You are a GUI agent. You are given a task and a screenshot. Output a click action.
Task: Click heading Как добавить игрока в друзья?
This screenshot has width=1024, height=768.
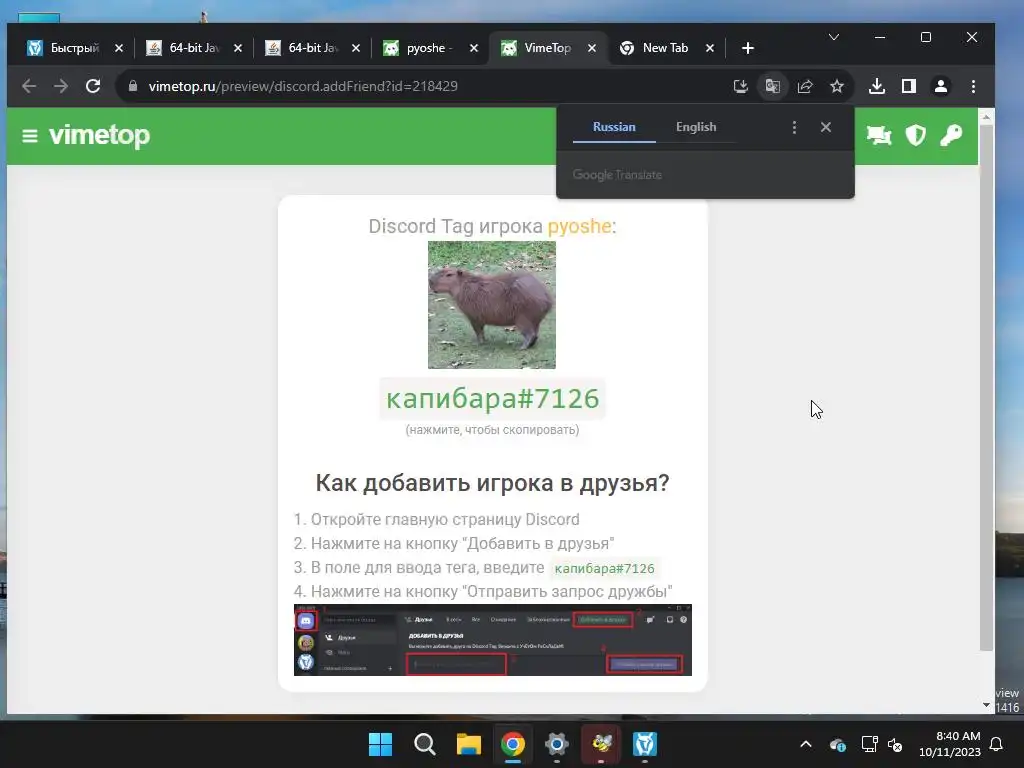click(x=492, y=483)
